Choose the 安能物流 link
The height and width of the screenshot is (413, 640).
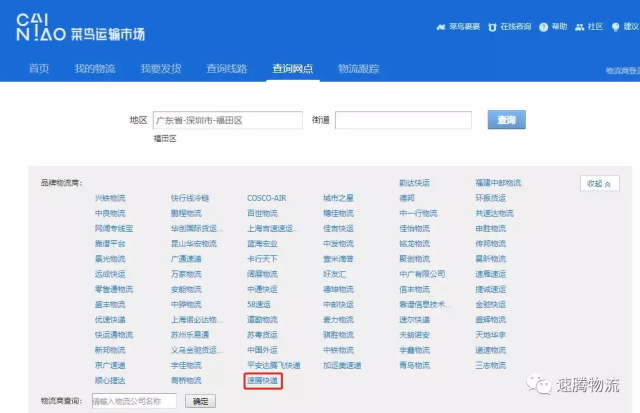pos(186,289)
